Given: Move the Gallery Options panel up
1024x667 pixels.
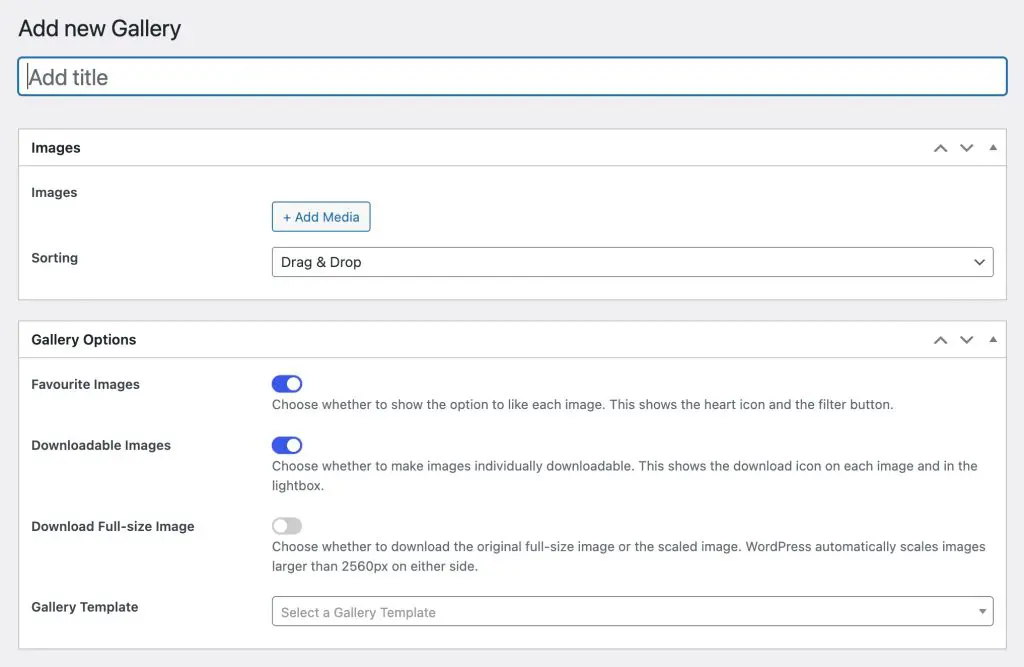Looking at the screenshot, I should 940,340.
